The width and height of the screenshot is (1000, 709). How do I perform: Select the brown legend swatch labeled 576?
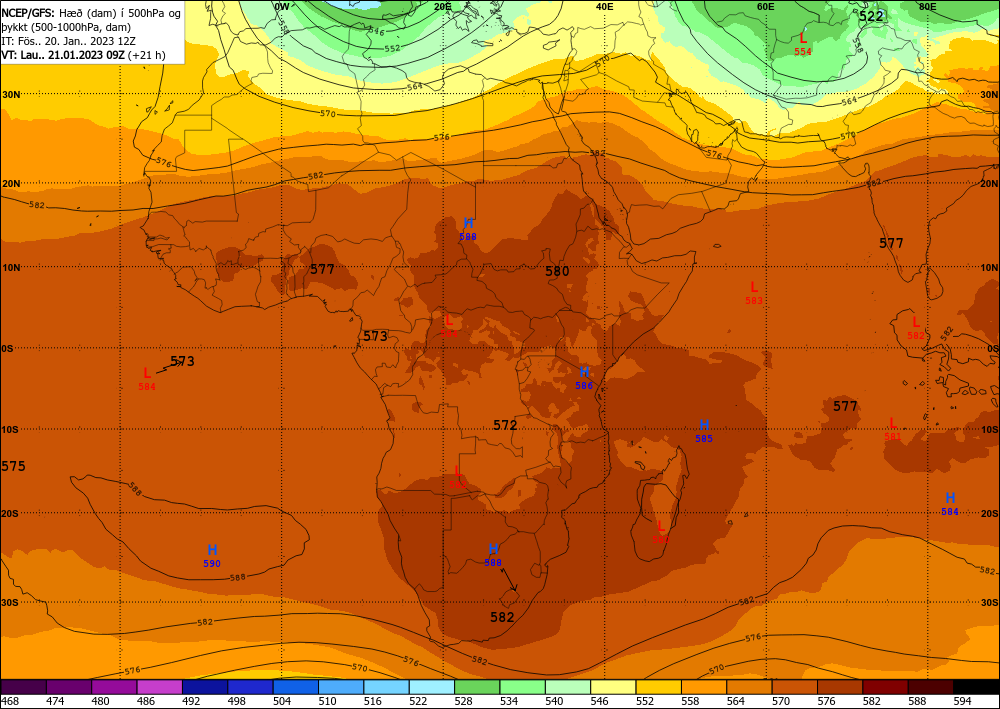840,687
